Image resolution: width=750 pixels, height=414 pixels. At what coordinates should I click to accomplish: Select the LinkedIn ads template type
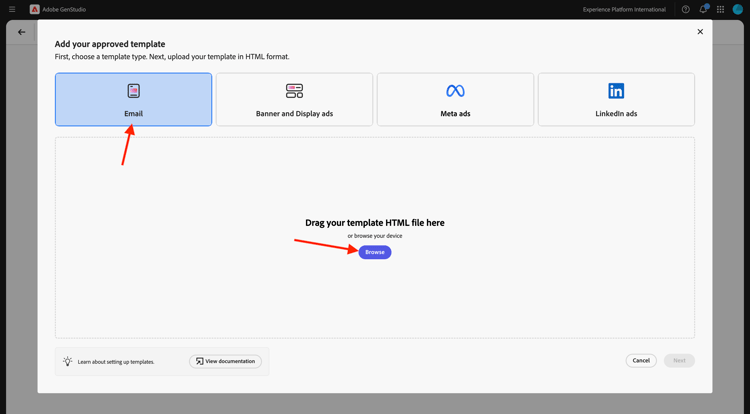tap(616, 99)
